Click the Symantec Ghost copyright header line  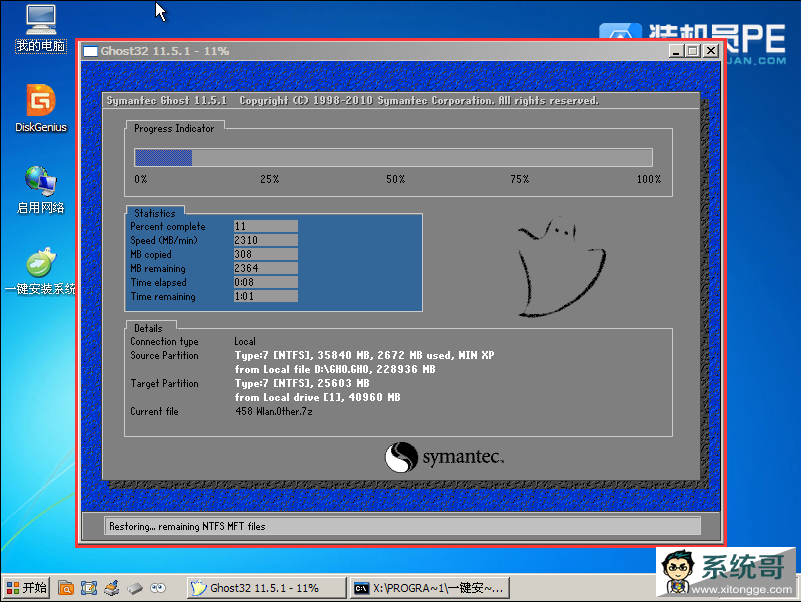click(352, 101)
